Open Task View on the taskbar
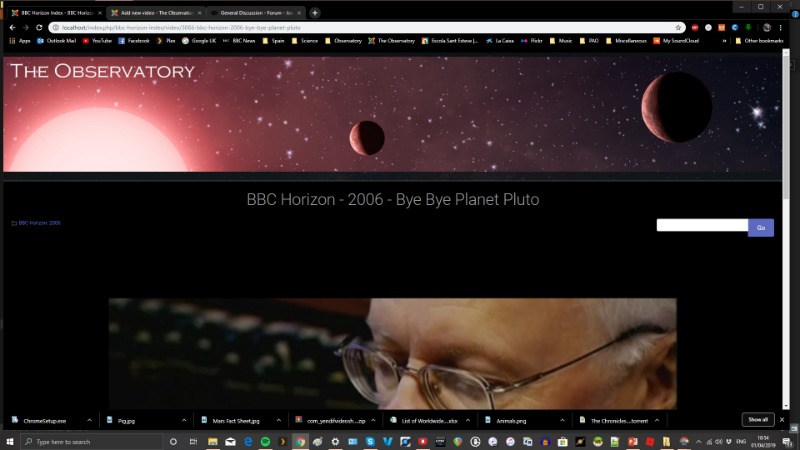Viewport: 800px width, 450px height. coord(193,441)
